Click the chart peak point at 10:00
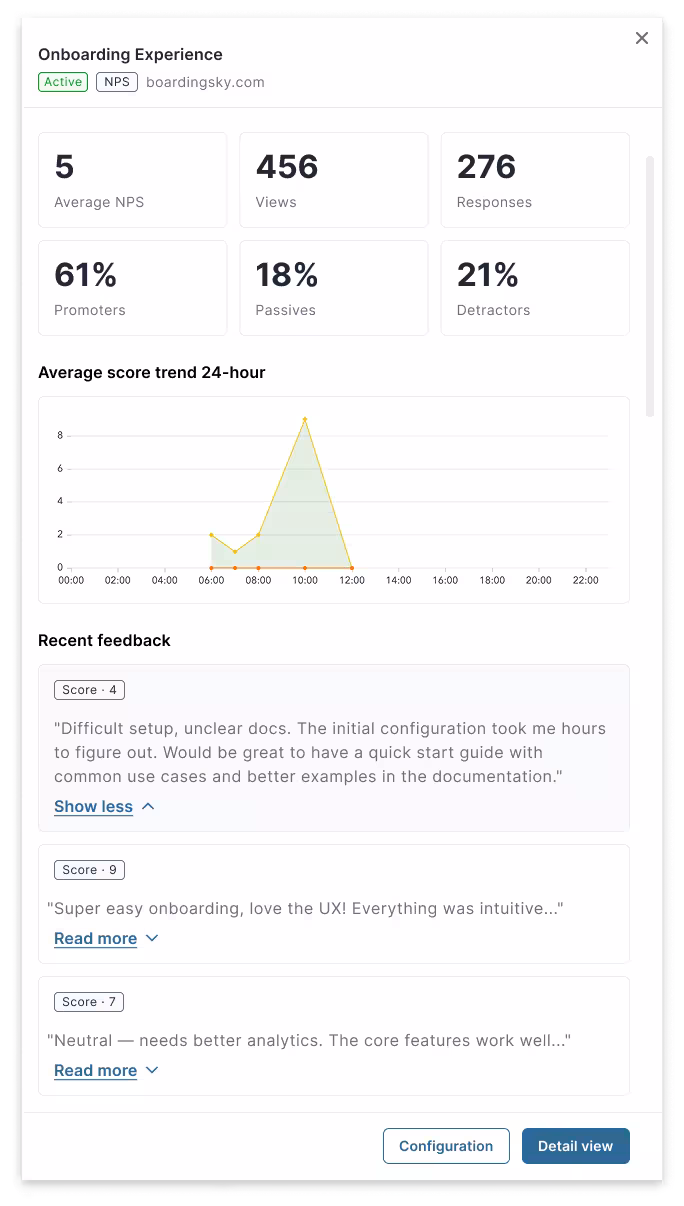684x1206 pixels. [305, 419]
